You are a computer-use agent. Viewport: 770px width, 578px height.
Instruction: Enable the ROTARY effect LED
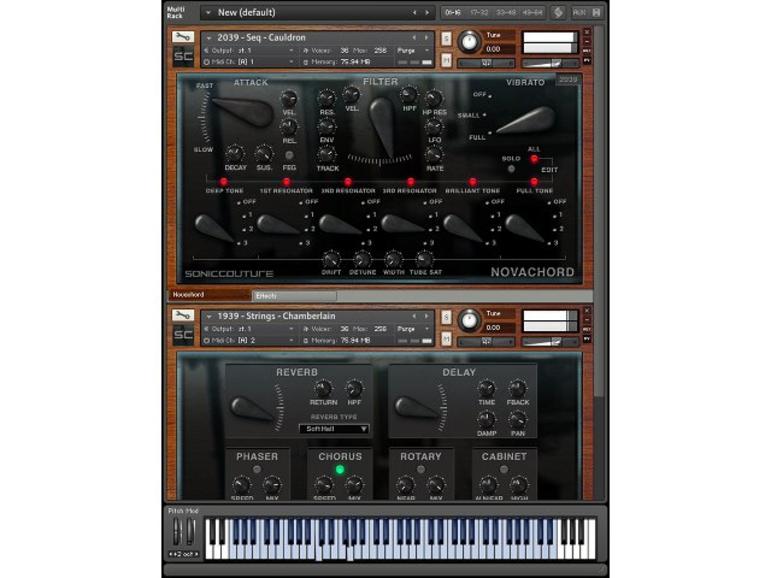[420, 469]
